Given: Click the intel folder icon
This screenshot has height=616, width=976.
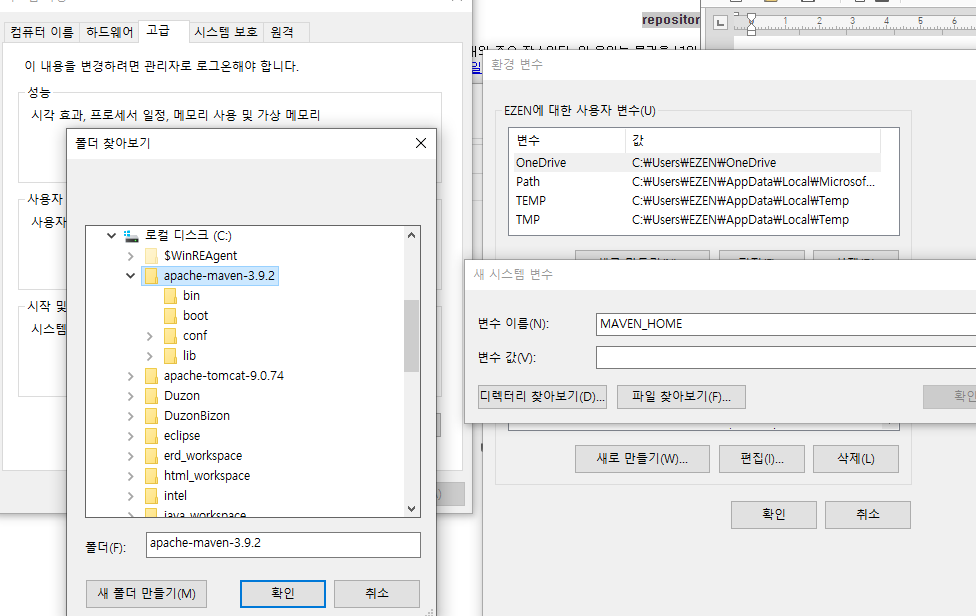Looking at the screenshot, I should click(x=151, y=496).
